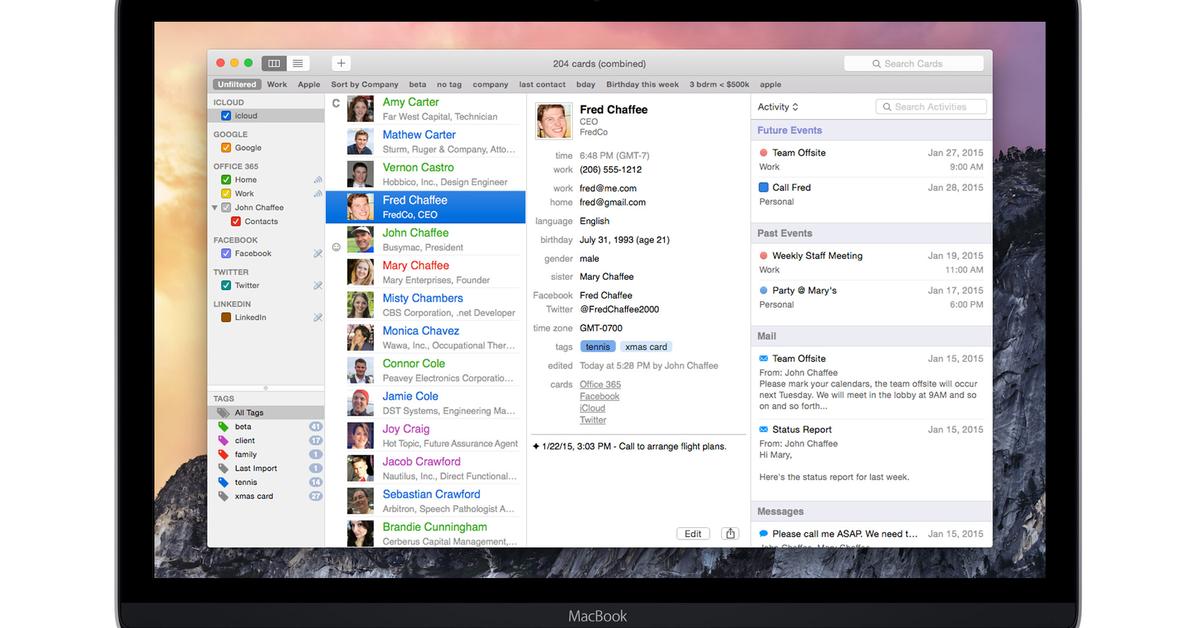Open the Twitter card link

[593, 421]
